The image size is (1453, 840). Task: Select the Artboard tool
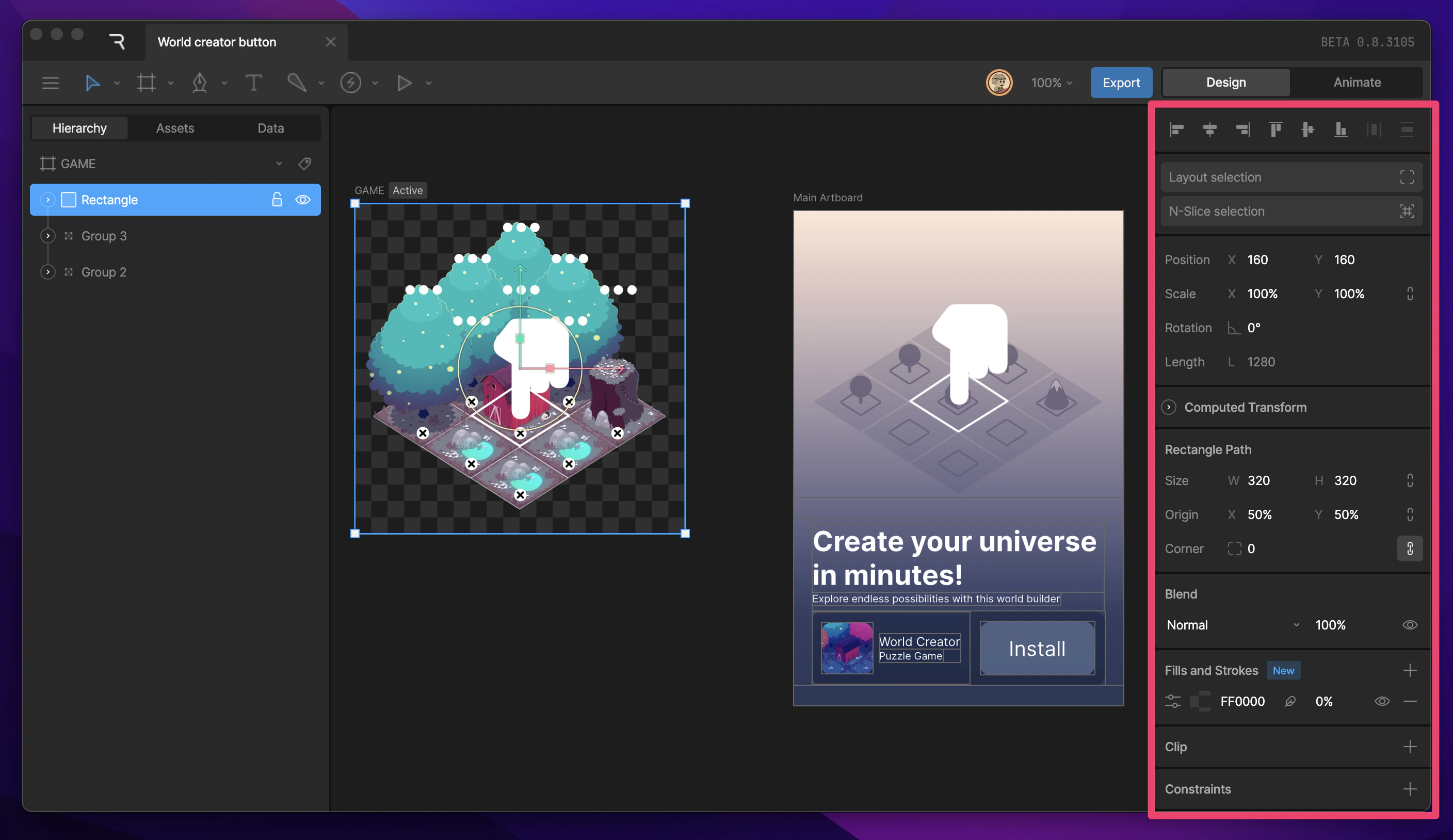[147, 83]
